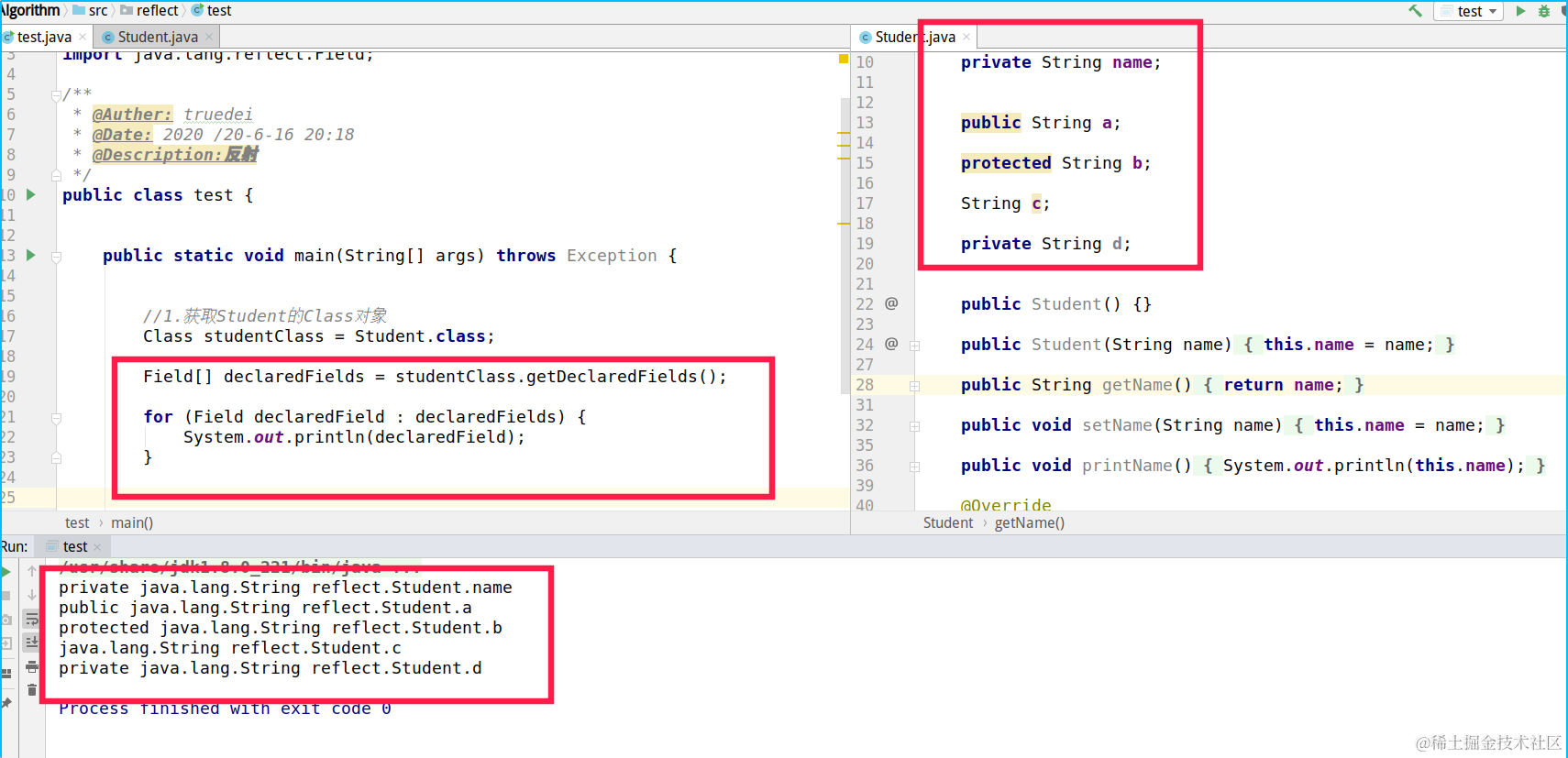
Task: Click the print icon in Run console
Action: (x=32, y=666)
